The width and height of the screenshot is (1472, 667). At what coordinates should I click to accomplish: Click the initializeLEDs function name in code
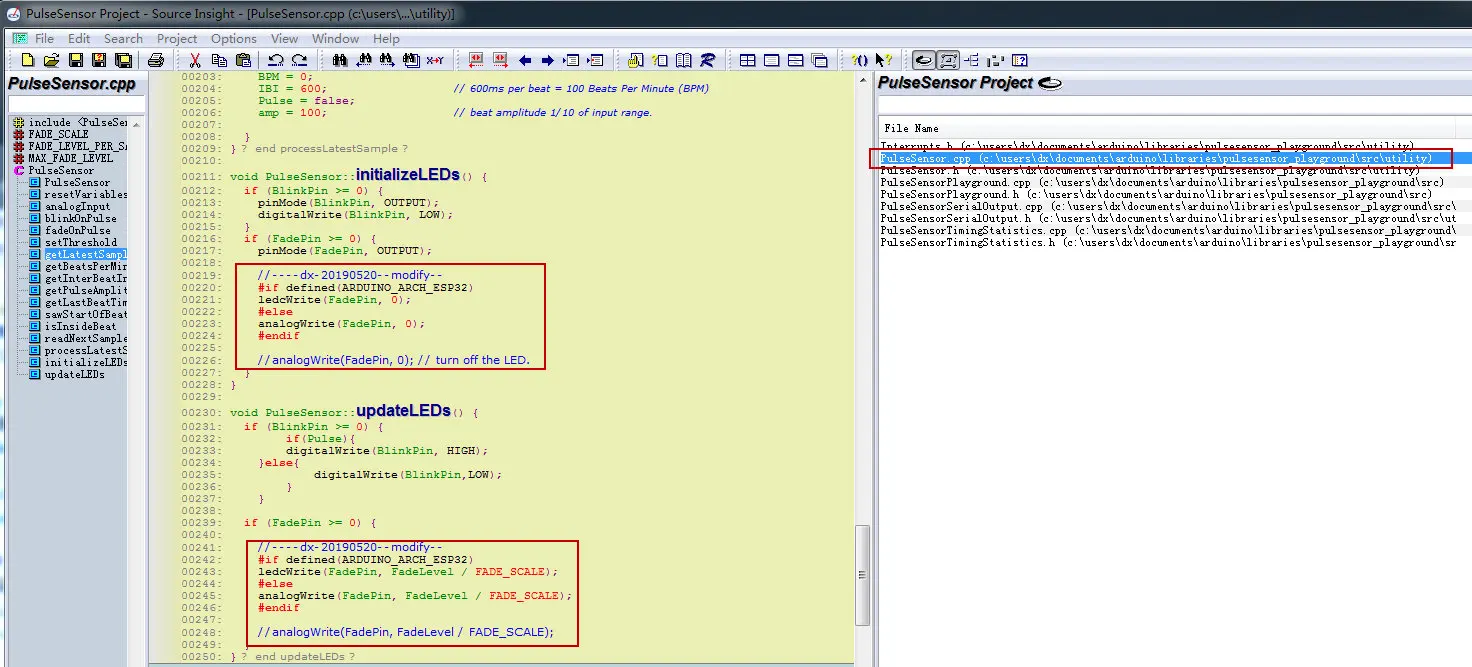408,174
